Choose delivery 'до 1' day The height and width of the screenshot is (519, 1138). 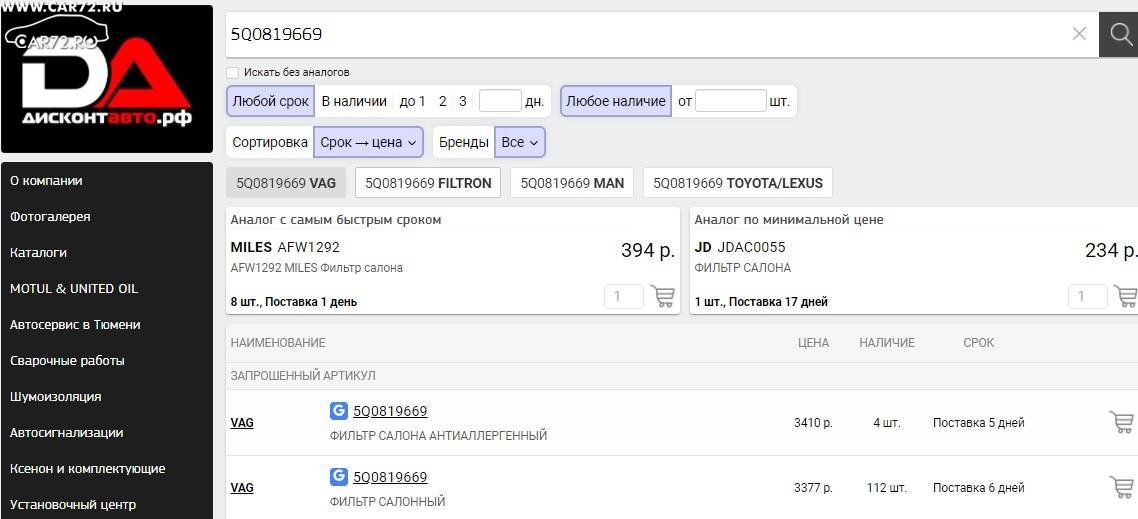(412, 101)
